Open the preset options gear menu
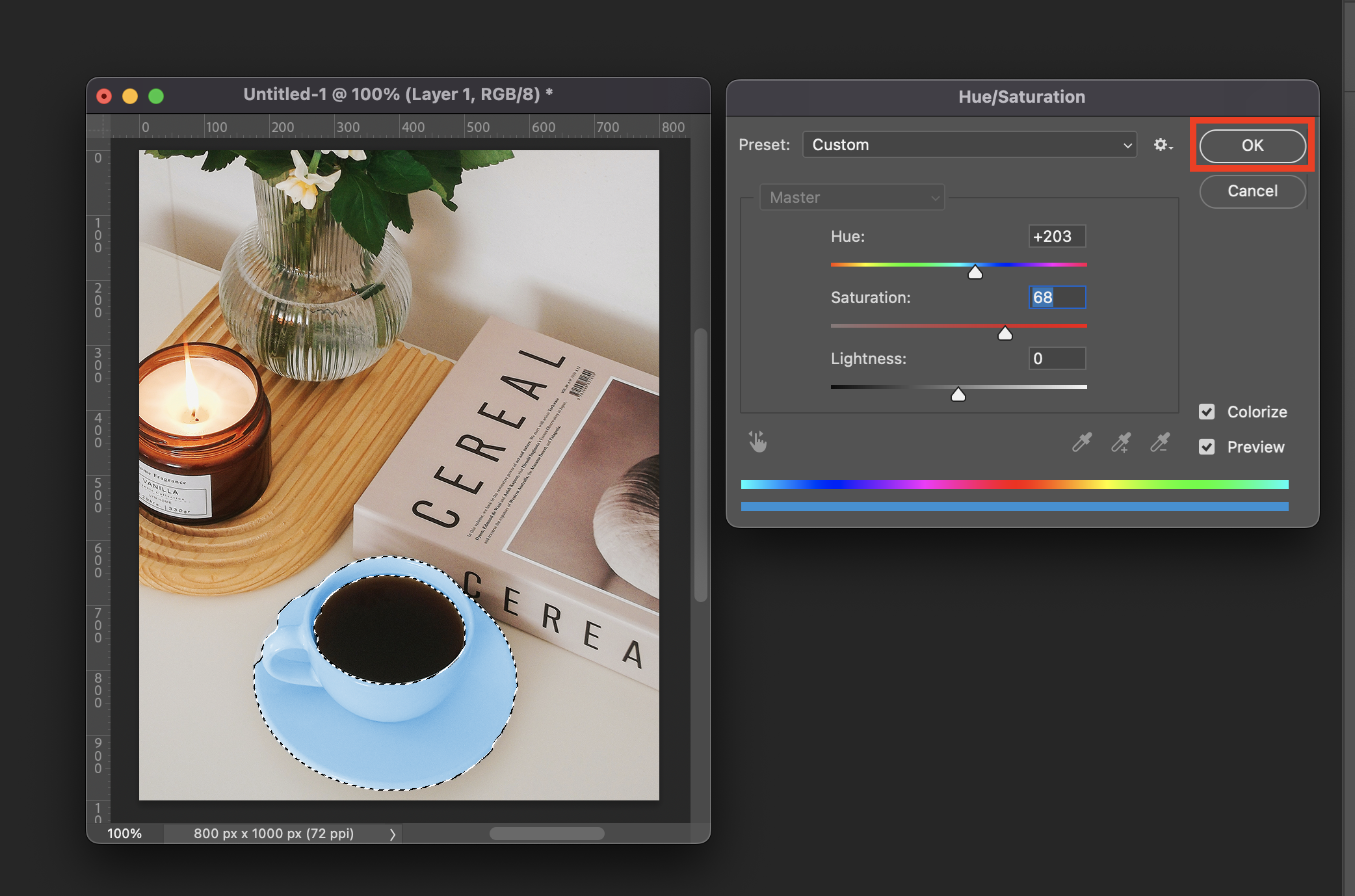1355x896 pixels. pyautogui.click(x=1163, y=145)
